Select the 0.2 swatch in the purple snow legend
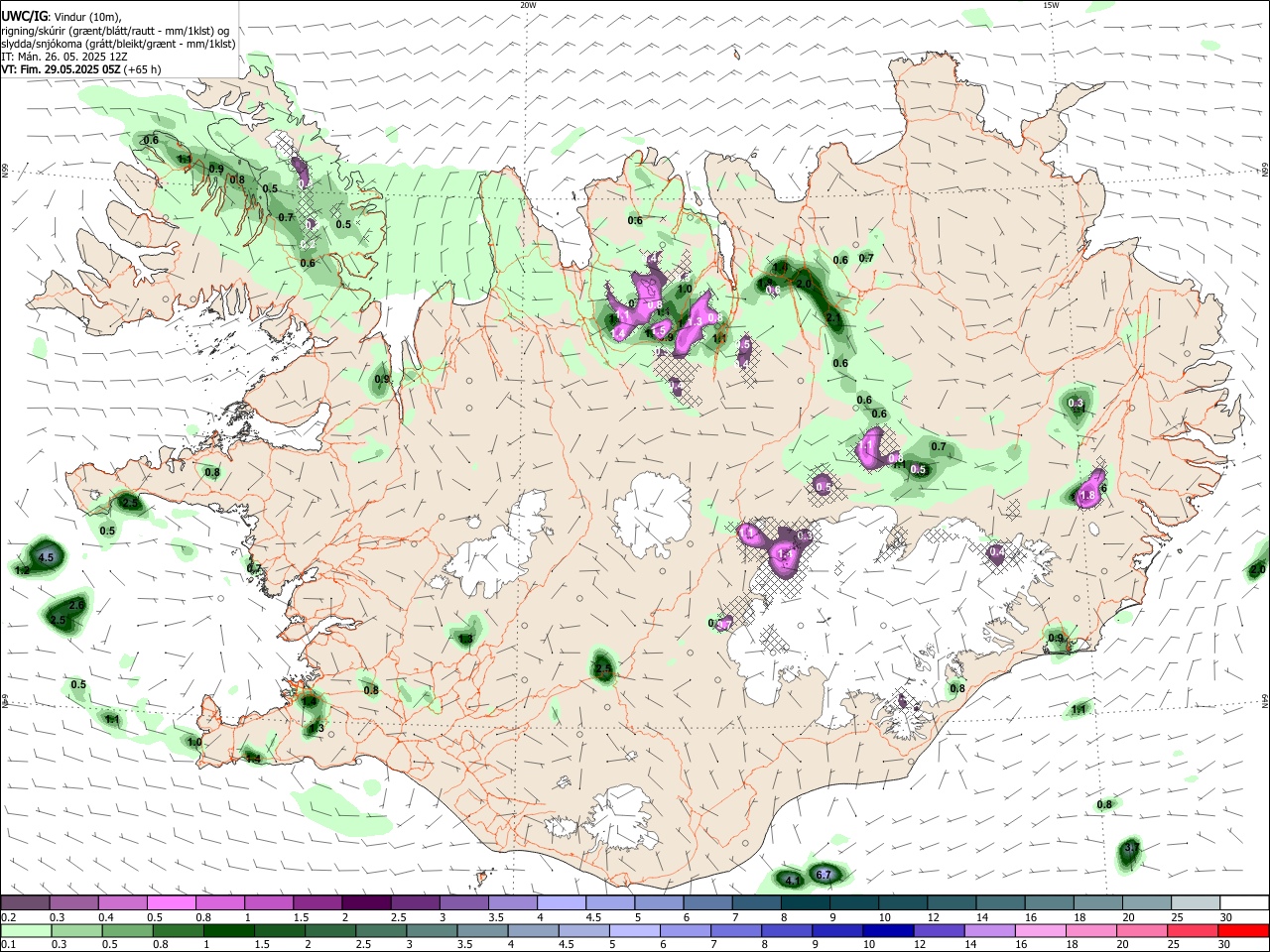The height and width of the screenshot is (952, 1270). (25, 903)
